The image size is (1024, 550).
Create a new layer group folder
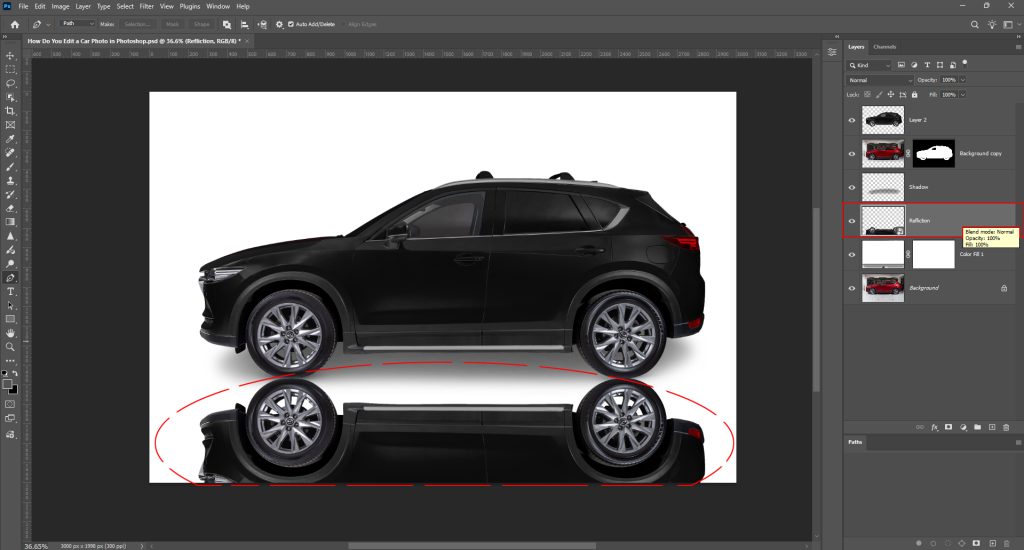pos(978,427)
